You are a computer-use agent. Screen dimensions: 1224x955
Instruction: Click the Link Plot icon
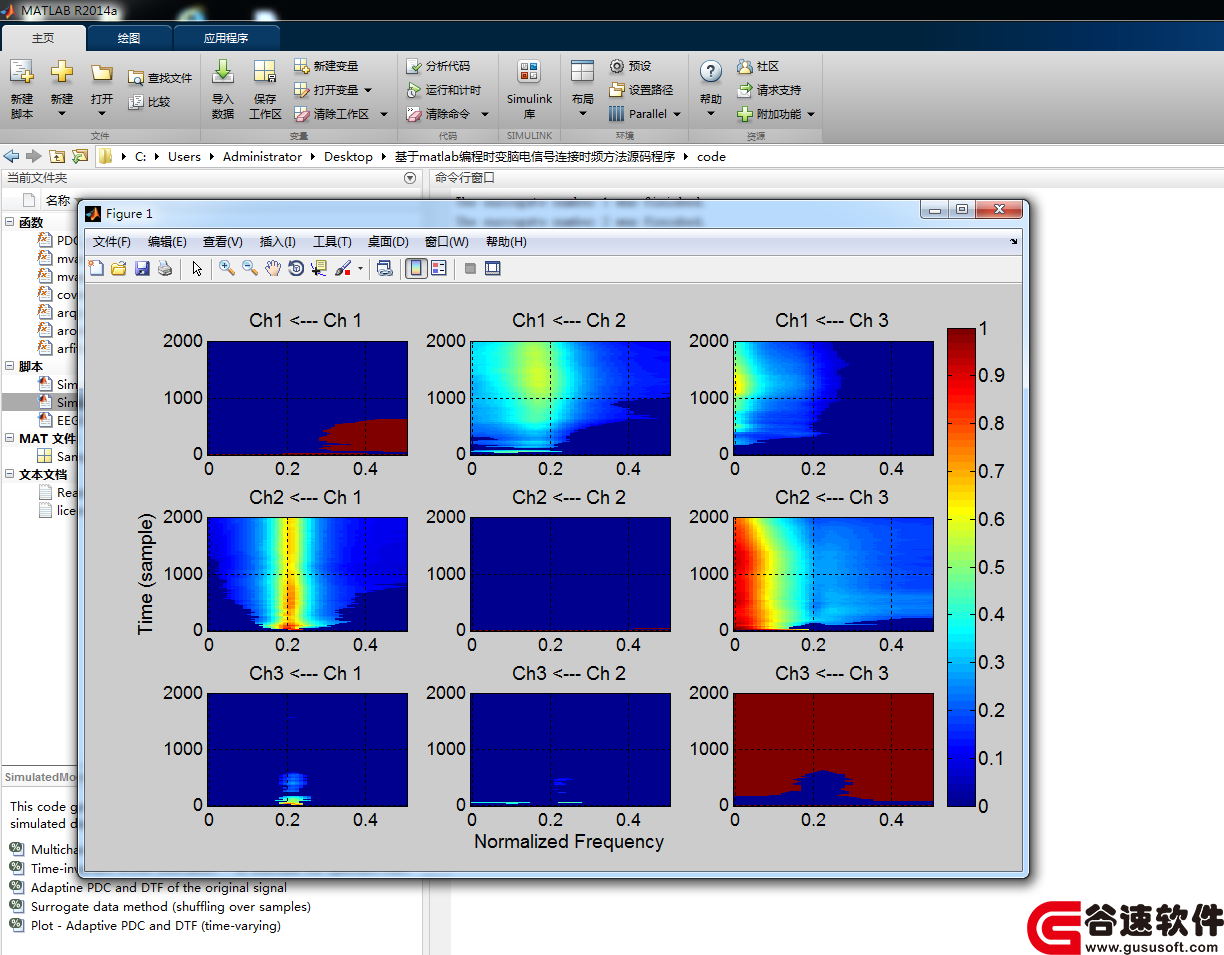(x=384, y=268)
